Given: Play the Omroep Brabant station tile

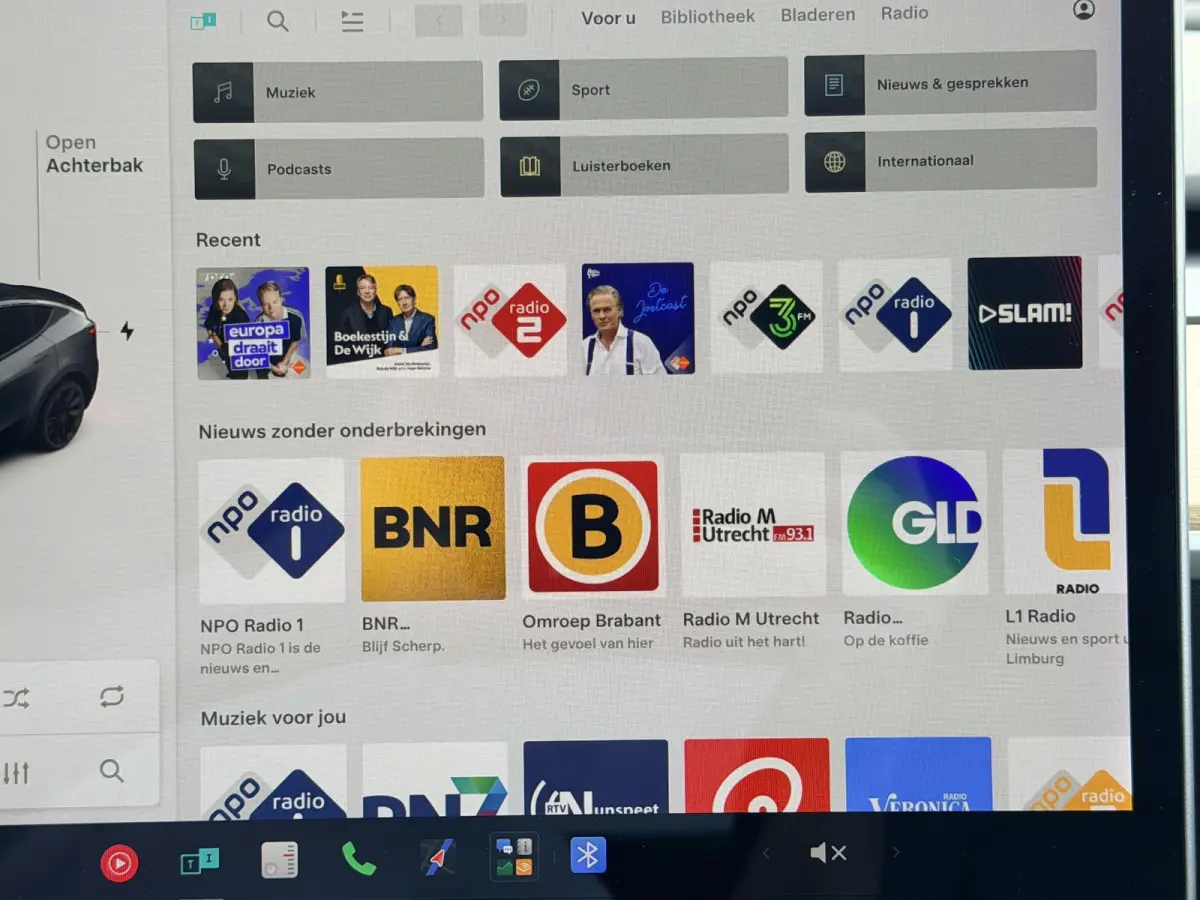Looking at the screenshot, I should point(593,526).
